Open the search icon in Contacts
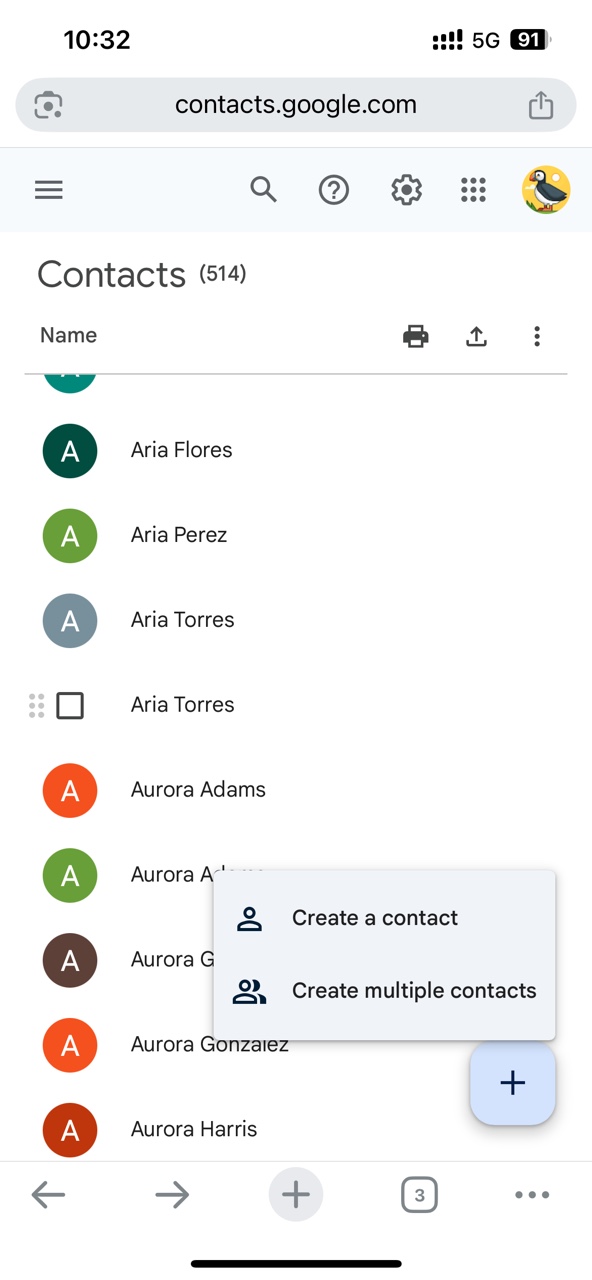The width and height of the screenshot is (592, 1280). click(x=263, y=189)
